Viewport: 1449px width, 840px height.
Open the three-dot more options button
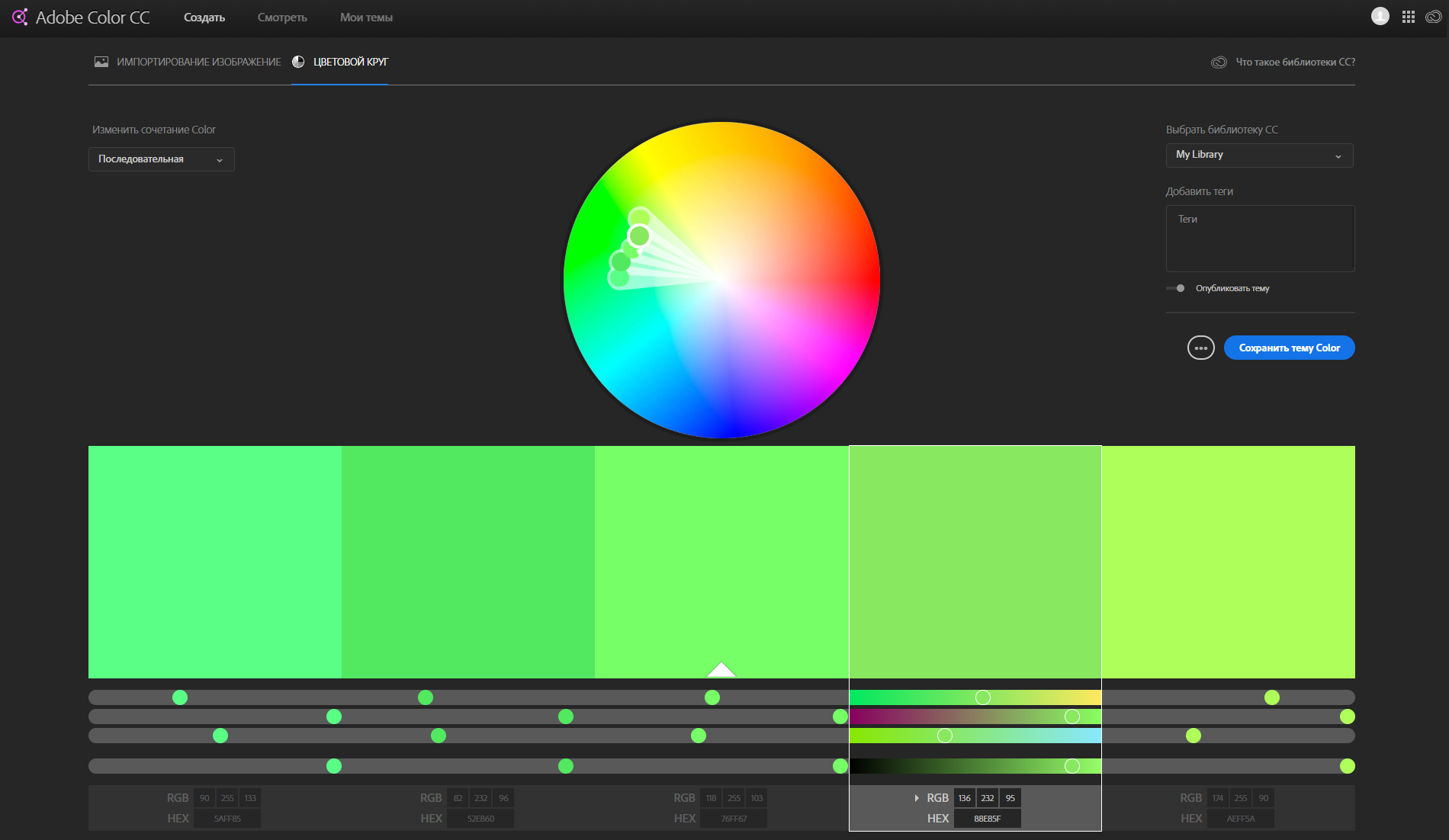point(1200,348)
